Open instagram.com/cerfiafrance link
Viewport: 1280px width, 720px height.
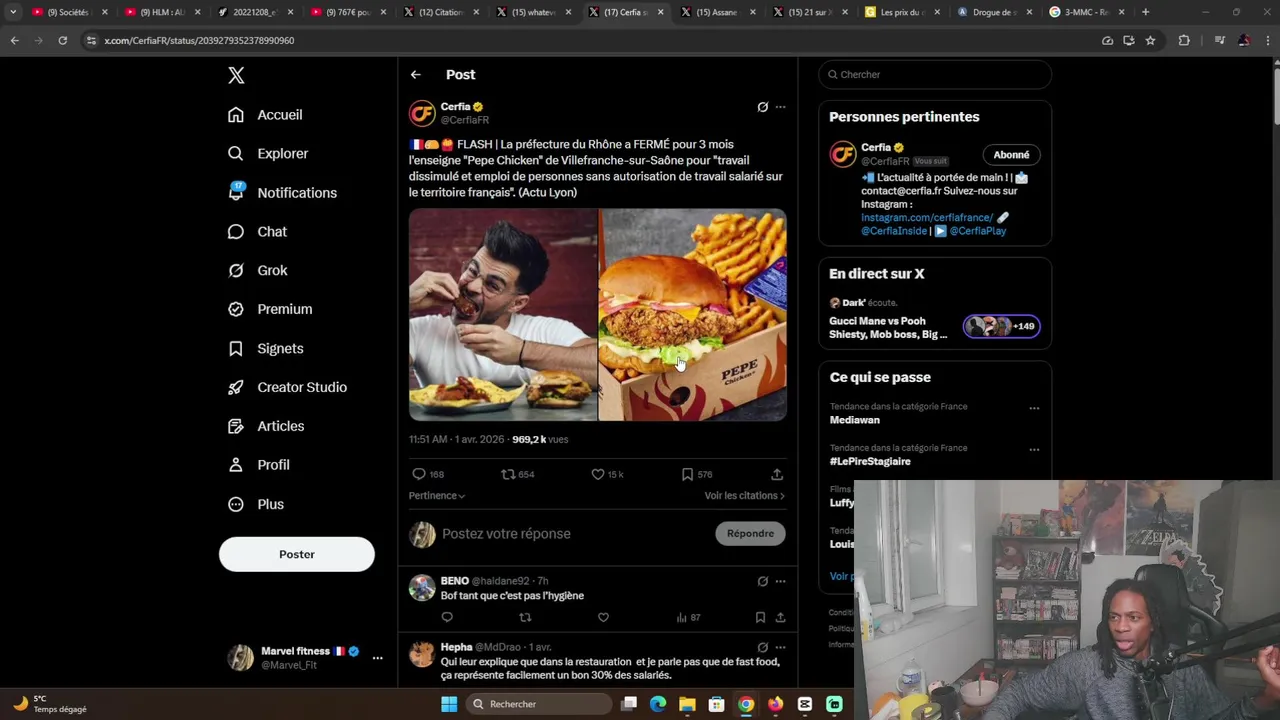pos(927,218)
